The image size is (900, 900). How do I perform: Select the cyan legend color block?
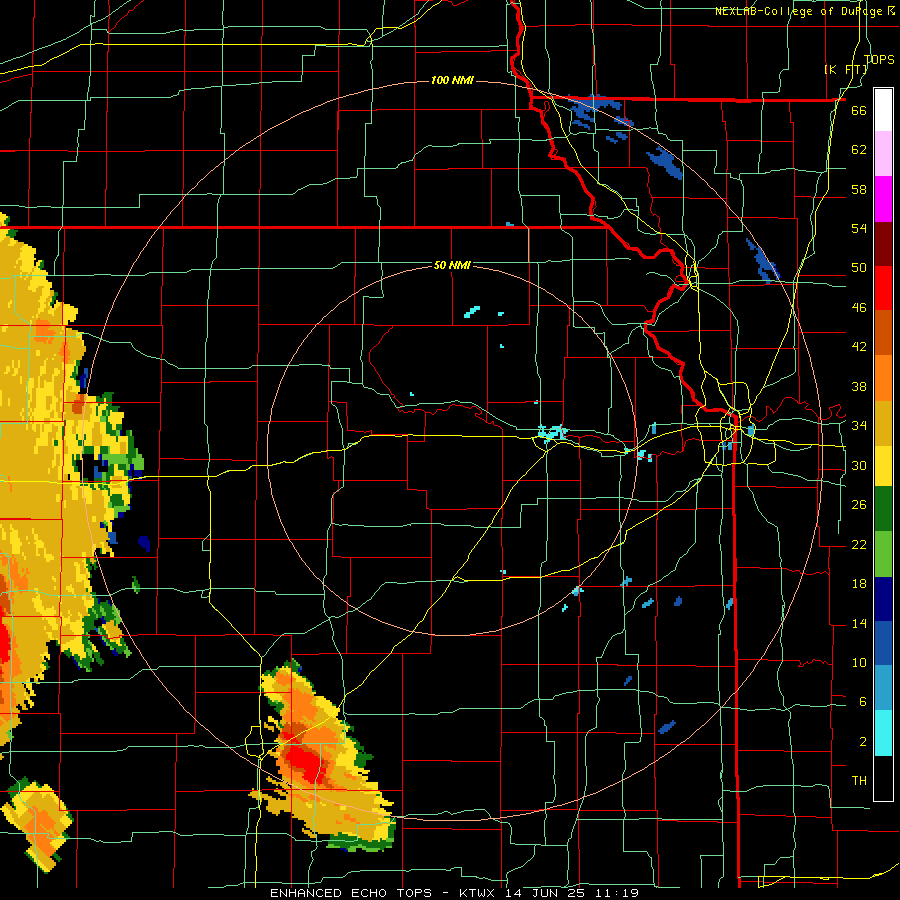883,733
